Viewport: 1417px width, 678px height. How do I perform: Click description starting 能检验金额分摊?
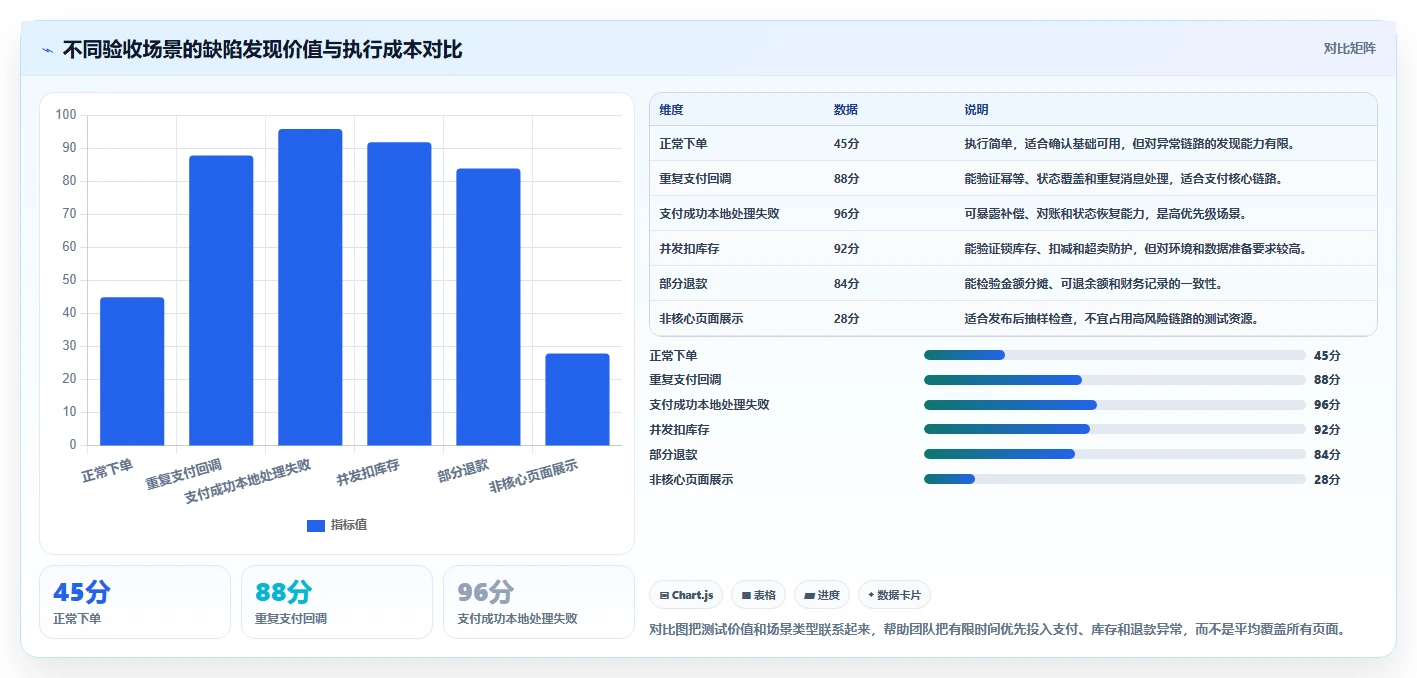click(1093, 284)
